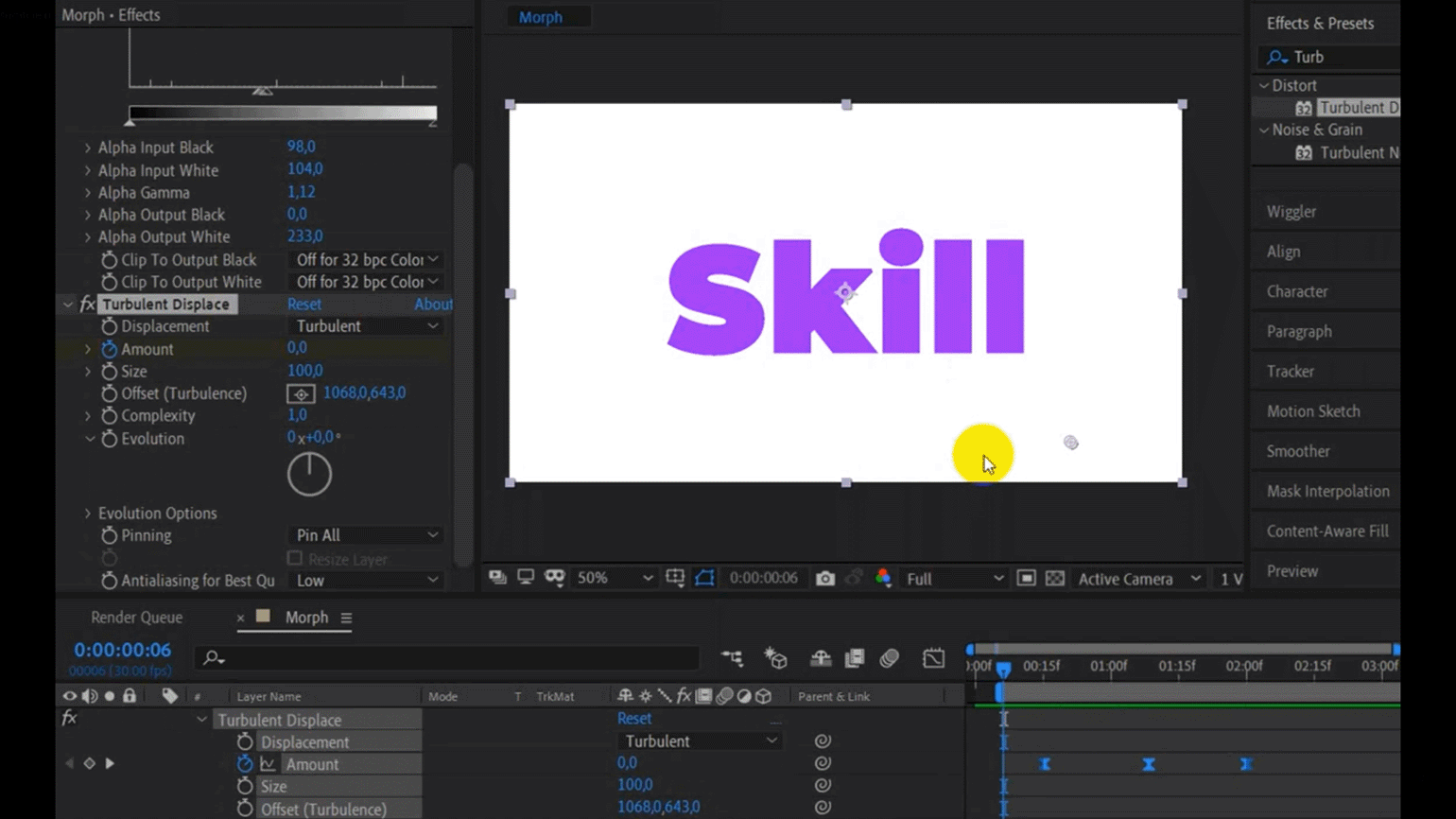Click the Draft 3D icon in timeline
The image size is (1456, 819).
click(776, 658)
